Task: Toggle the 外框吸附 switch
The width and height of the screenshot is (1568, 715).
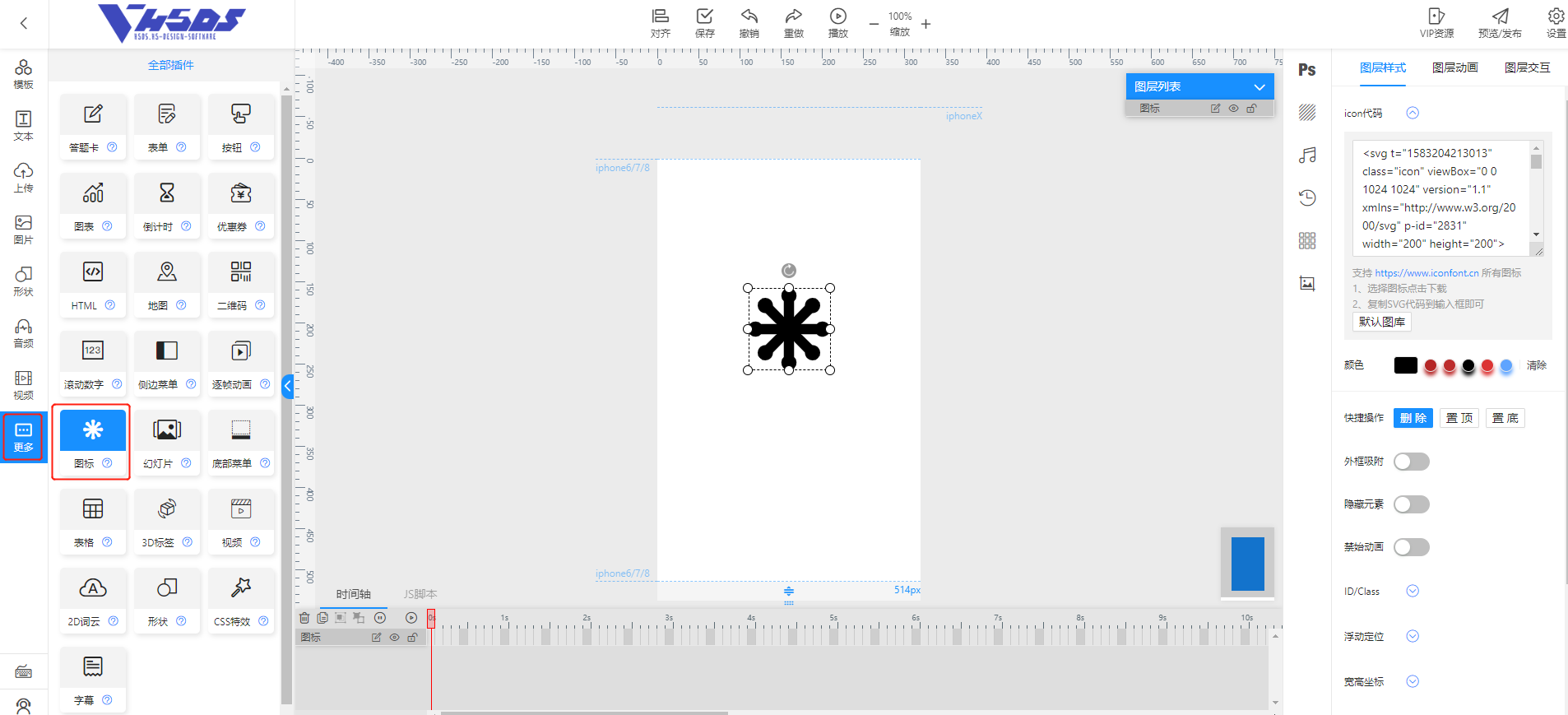Action: pos(1412,462)
